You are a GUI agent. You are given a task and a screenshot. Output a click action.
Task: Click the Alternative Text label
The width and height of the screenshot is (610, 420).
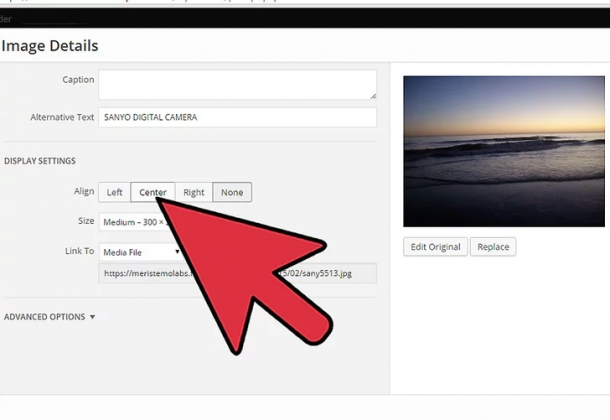[62, 117]
